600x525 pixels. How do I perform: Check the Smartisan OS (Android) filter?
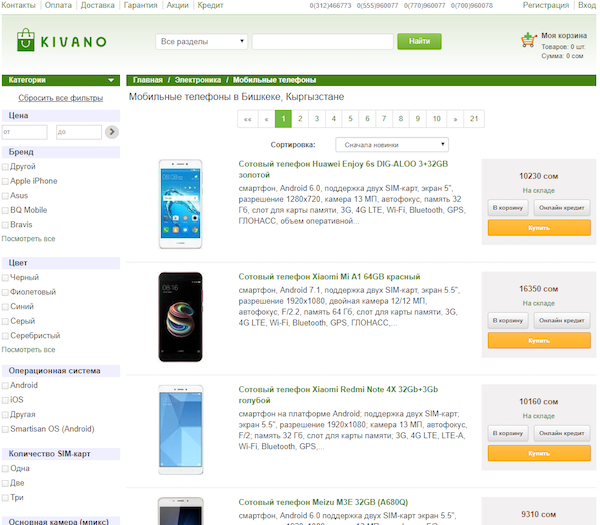click(5, 429)
